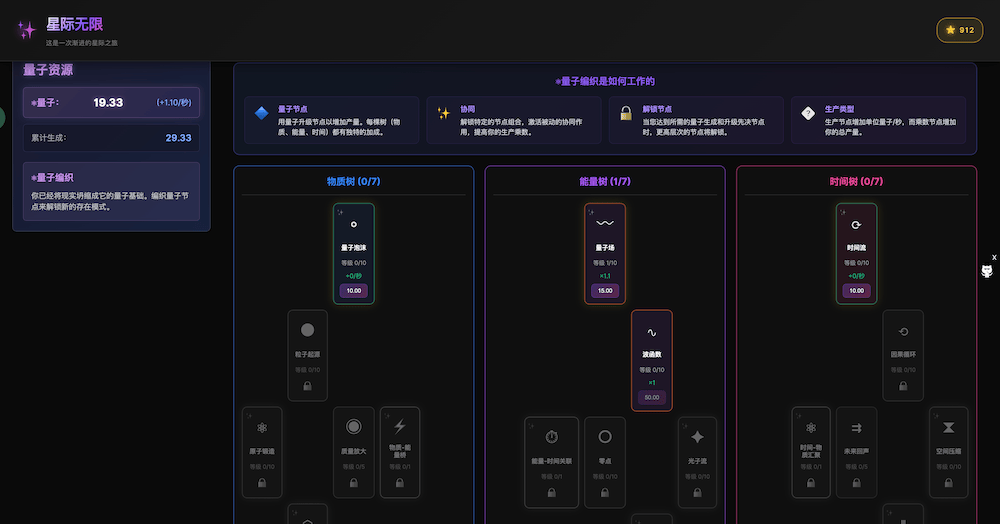Image resolution: width=1000 pixels, height=524 pixels.
Task: Click the 物质-能量桥 lightning bolt node
Action: tap(399, 452)
